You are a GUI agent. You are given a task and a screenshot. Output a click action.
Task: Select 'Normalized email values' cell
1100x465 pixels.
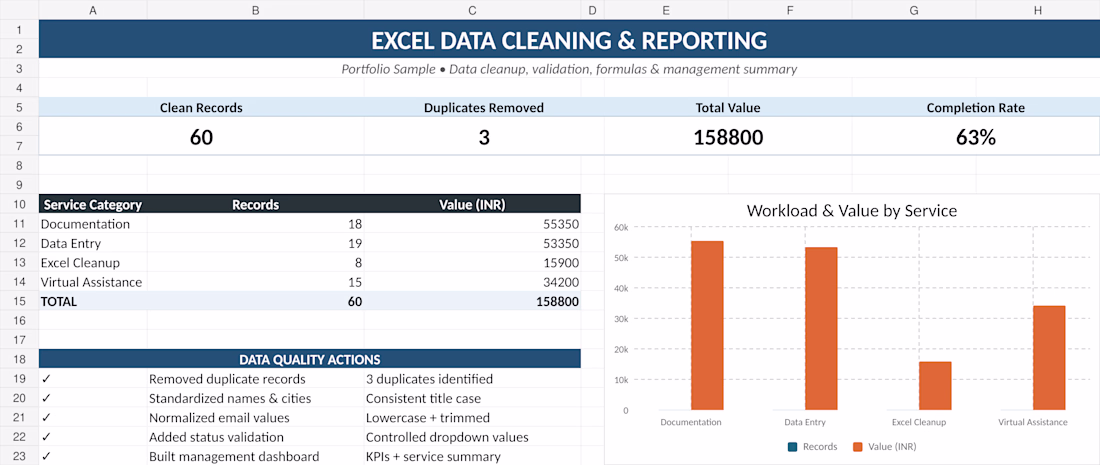click(x=255, y=417)
